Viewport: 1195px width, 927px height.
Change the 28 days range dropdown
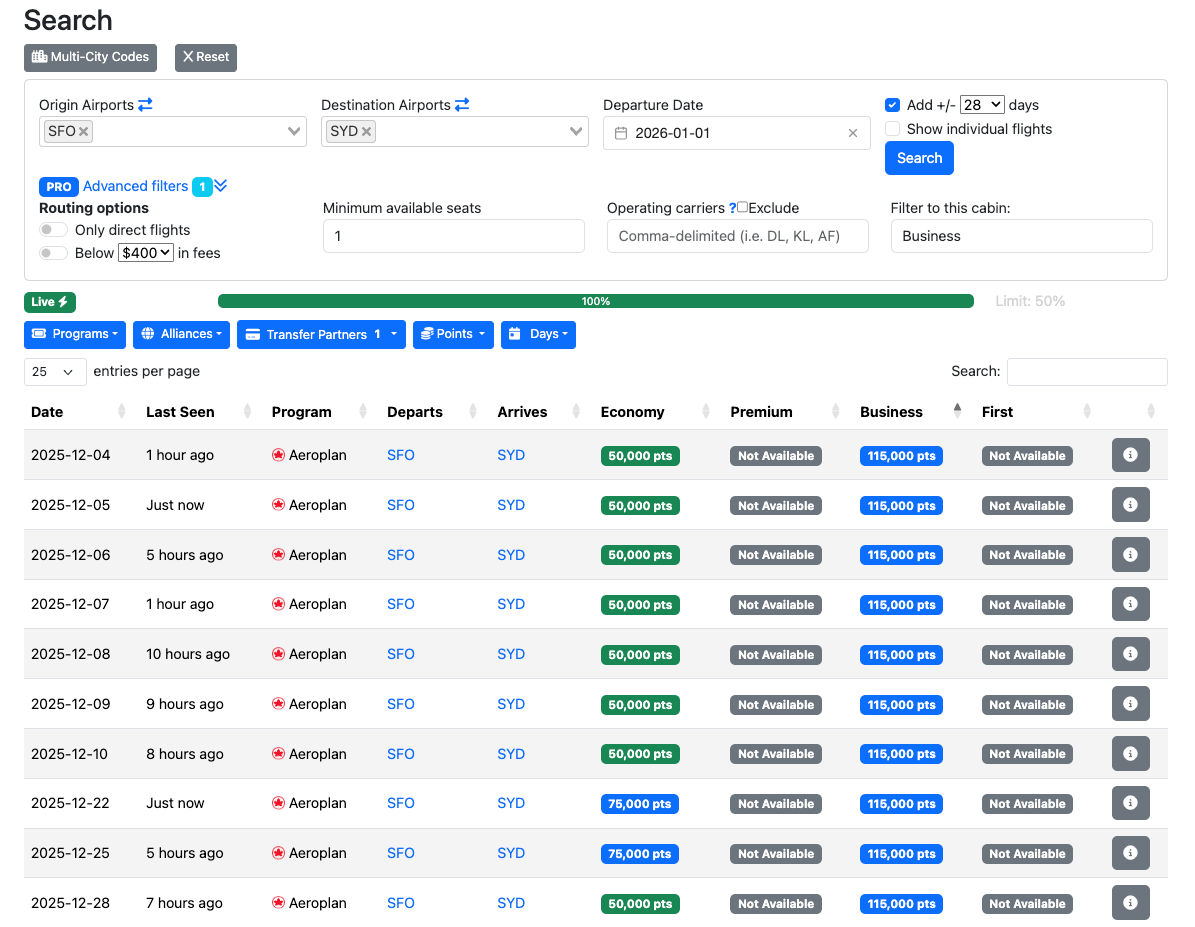click(982, 105)
